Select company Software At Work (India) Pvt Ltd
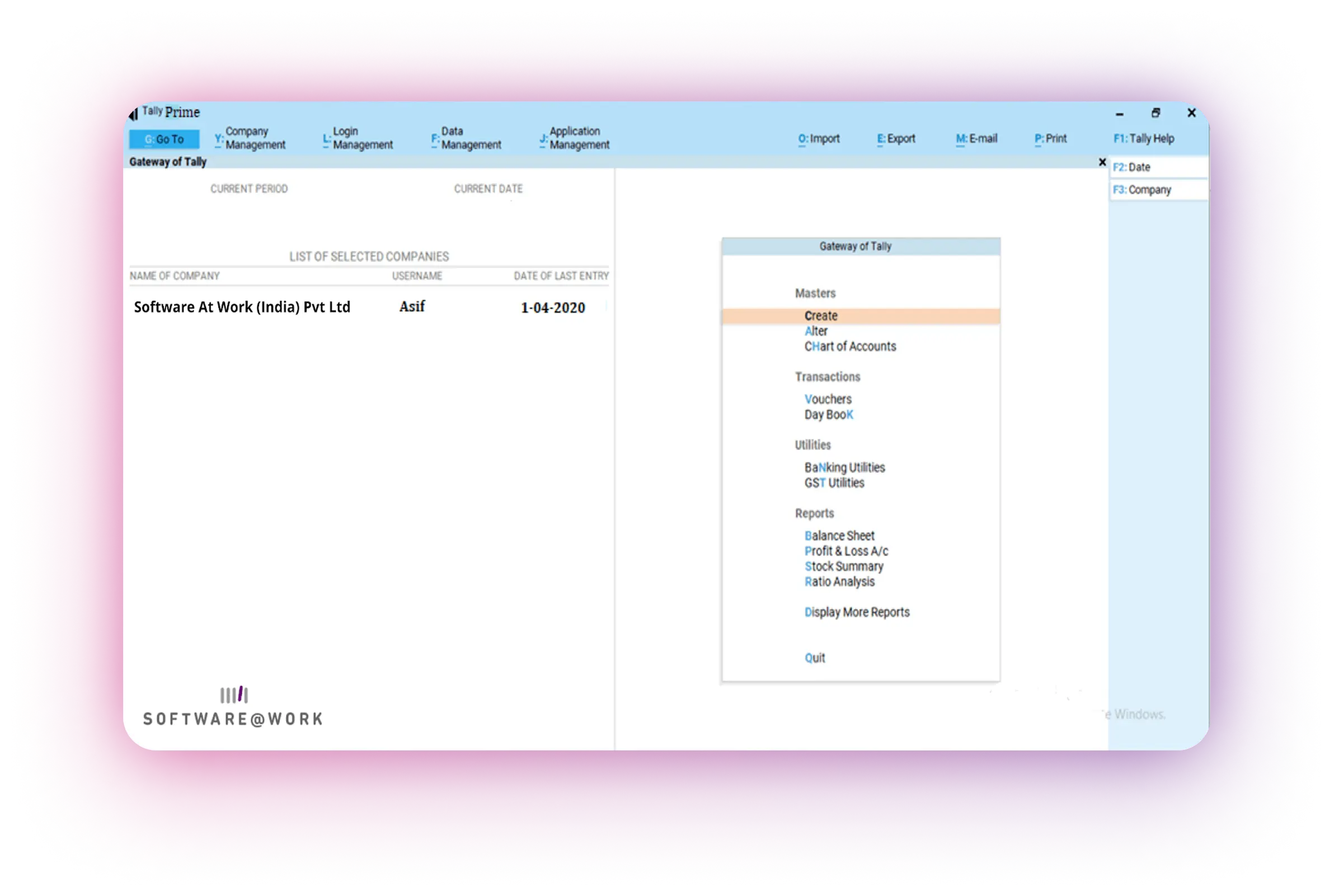Screen dimensions: 1334x896 coord(242,307)
